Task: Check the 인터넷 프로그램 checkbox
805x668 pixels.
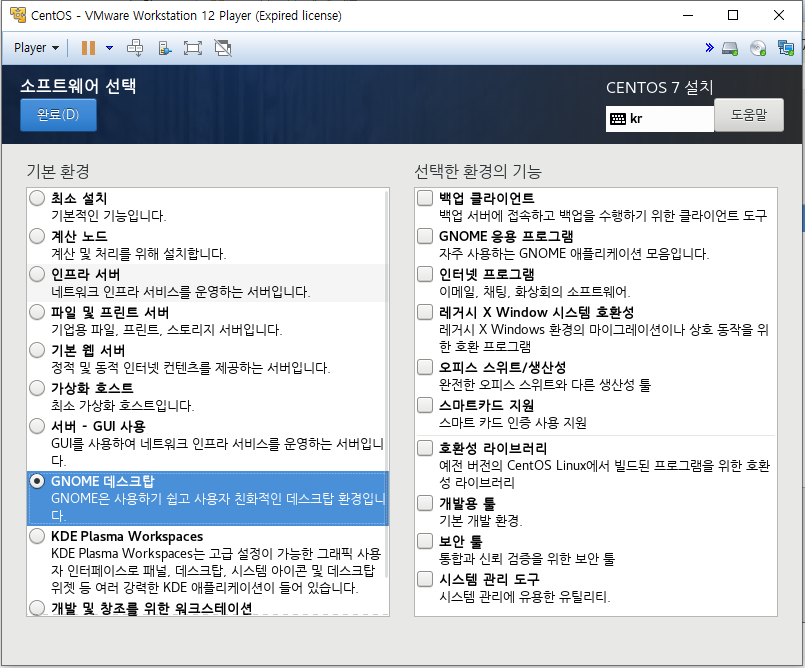Action: click(x=425, y=274)
